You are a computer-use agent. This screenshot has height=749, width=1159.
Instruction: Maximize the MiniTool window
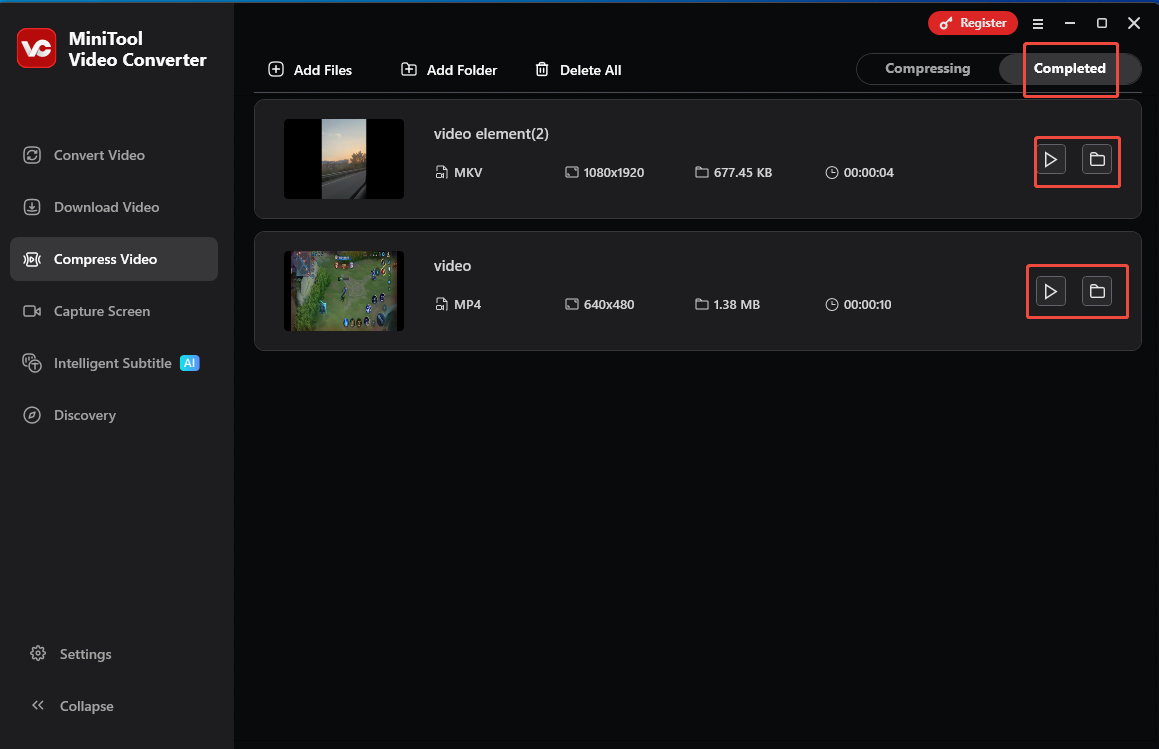pos(1101,24)
